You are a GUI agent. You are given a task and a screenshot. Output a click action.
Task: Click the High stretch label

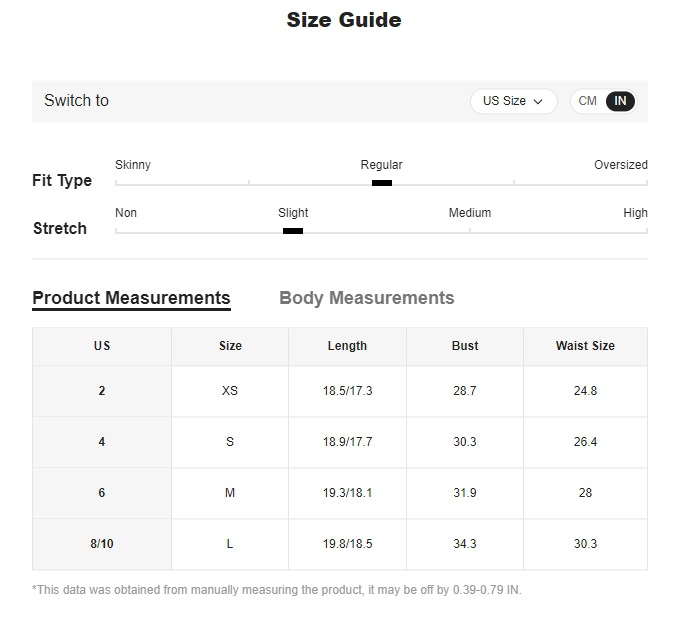(635, 213)
